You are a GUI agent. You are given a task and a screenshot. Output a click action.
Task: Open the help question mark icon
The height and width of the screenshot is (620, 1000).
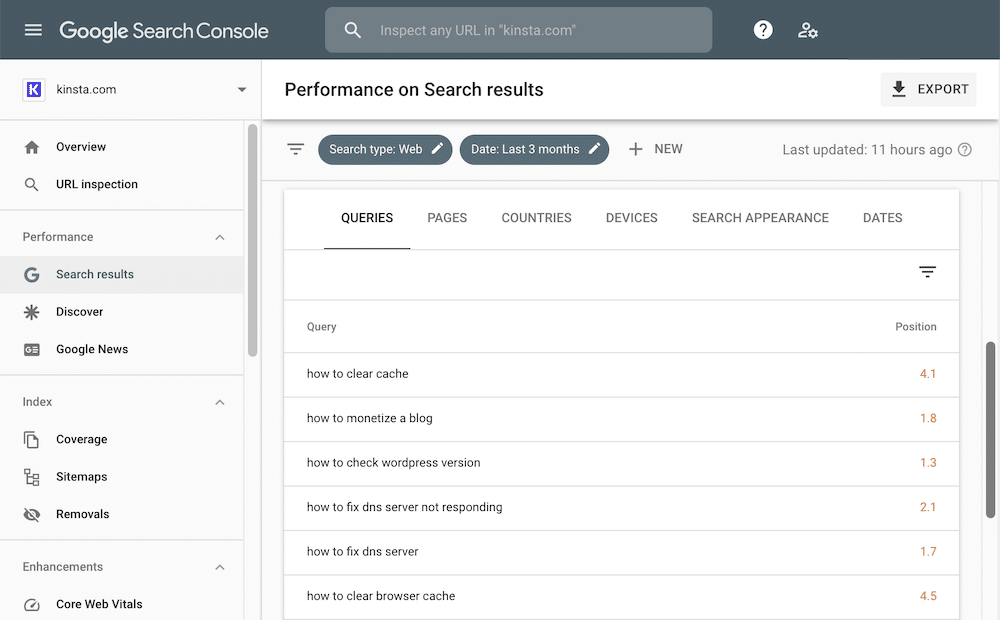(x=763, y=29)
